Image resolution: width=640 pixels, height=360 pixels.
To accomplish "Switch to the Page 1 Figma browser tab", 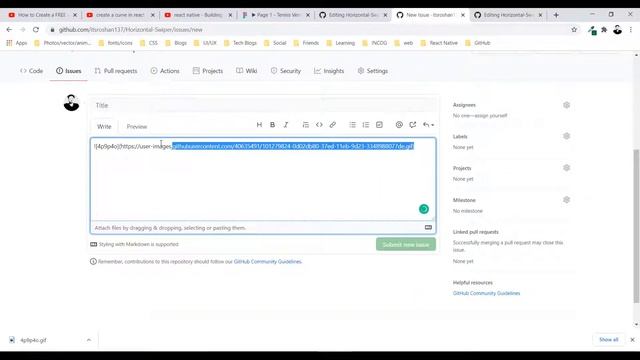I will 276,15.
